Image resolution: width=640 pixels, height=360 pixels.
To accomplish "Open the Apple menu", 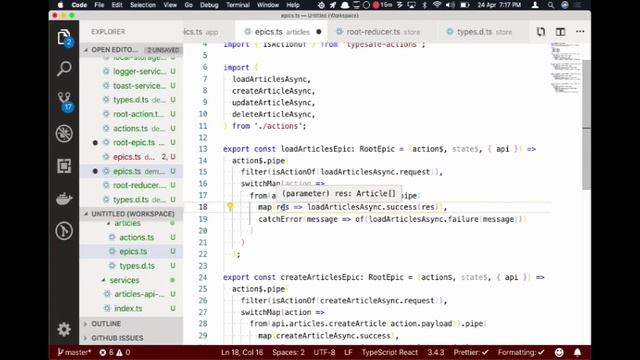I will click(60, 5).
